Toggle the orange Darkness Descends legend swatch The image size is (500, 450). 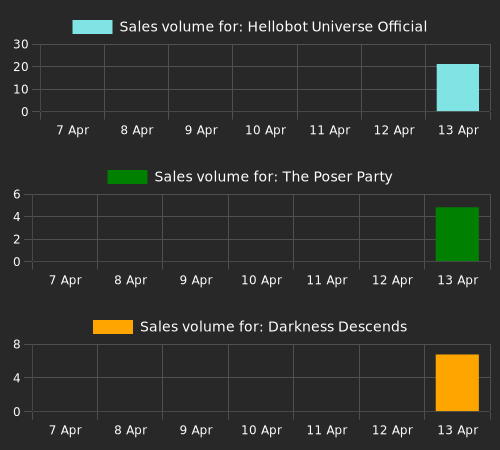[113, 327]
